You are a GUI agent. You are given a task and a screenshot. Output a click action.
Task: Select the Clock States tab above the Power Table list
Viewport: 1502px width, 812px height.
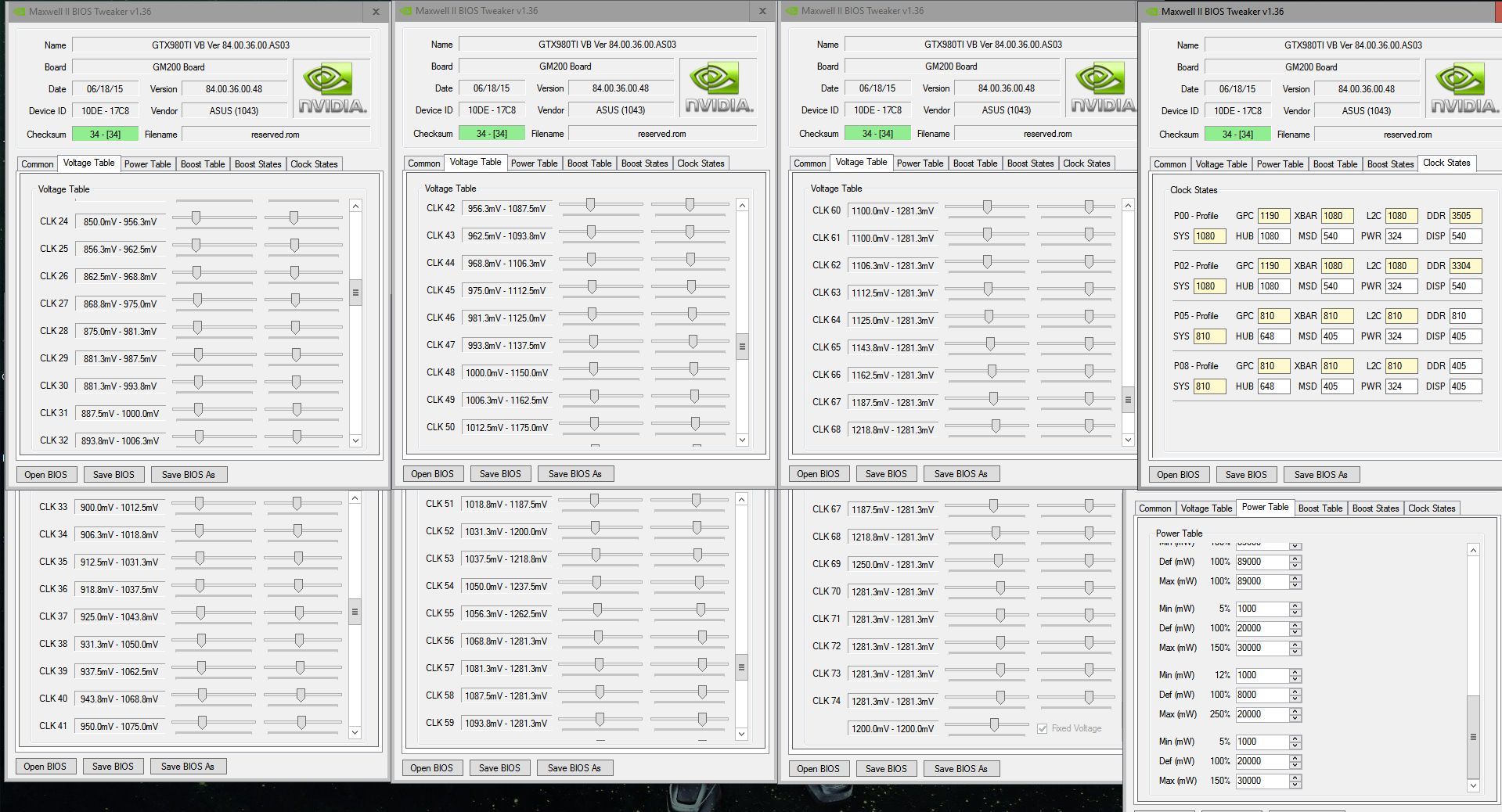1432,508
